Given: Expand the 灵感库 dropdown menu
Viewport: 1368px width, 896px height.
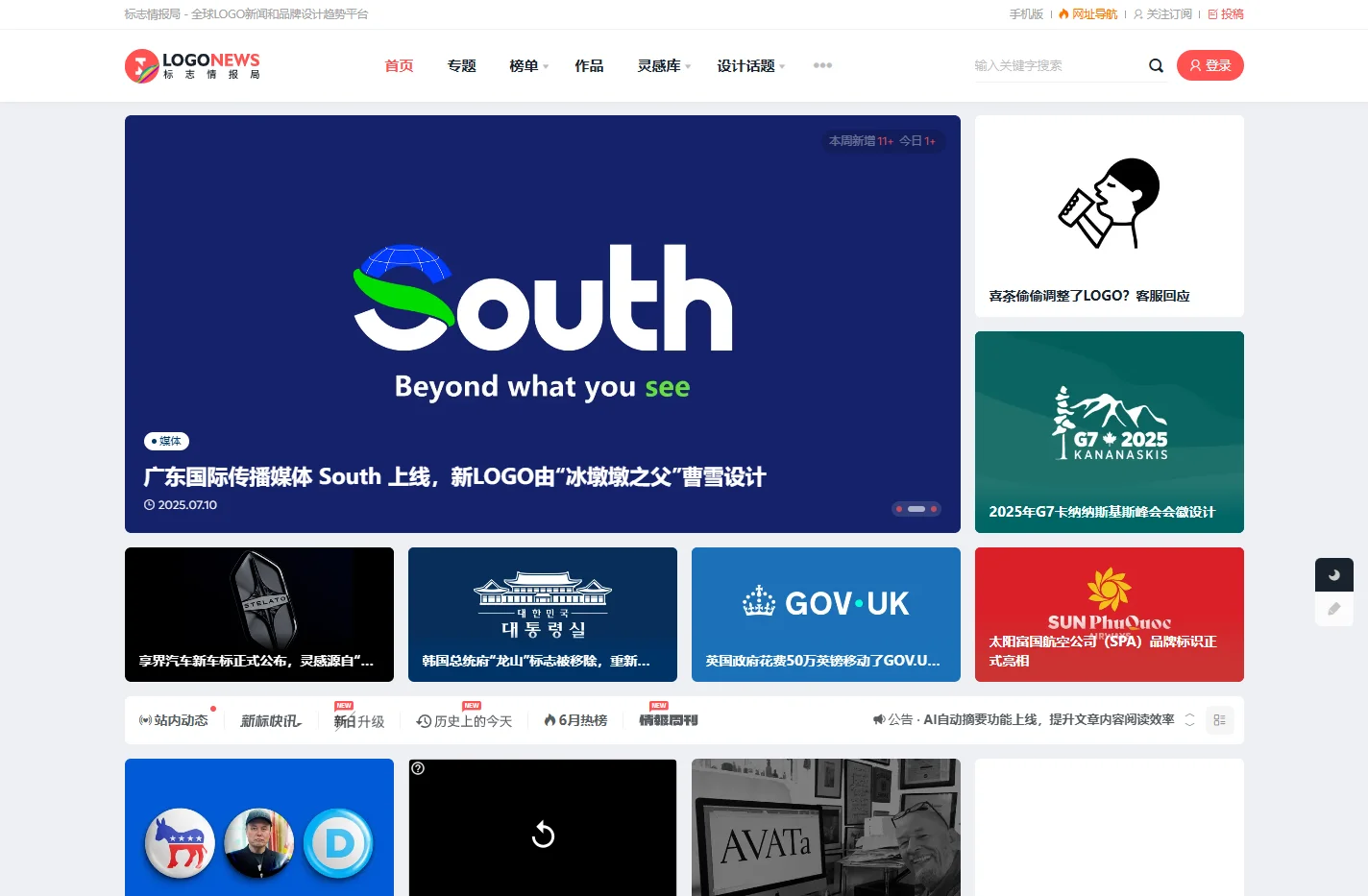Looking at the screenshot, I should click(664, 65).
